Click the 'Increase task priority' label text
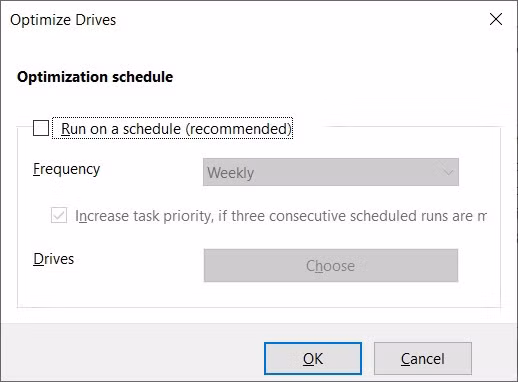Image resolution: width=518 pixels, height=382 pixels. [x=144, y=216]
